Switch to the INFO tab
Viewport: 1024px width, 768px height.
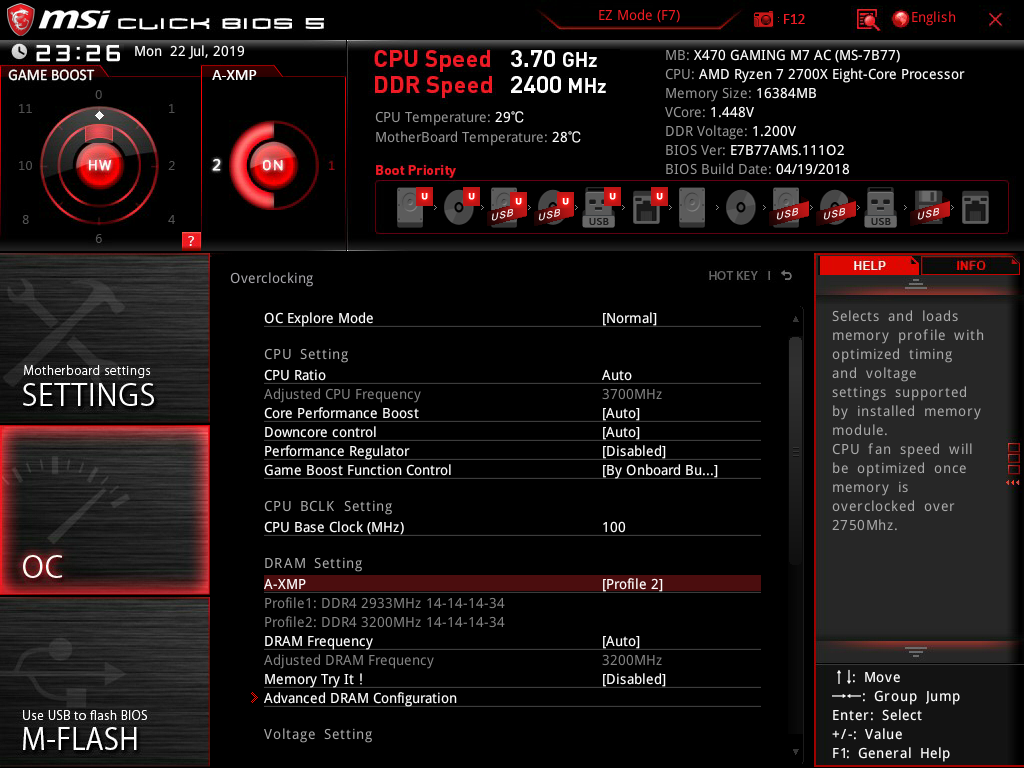pyautogui.click(x=970, y=265)
